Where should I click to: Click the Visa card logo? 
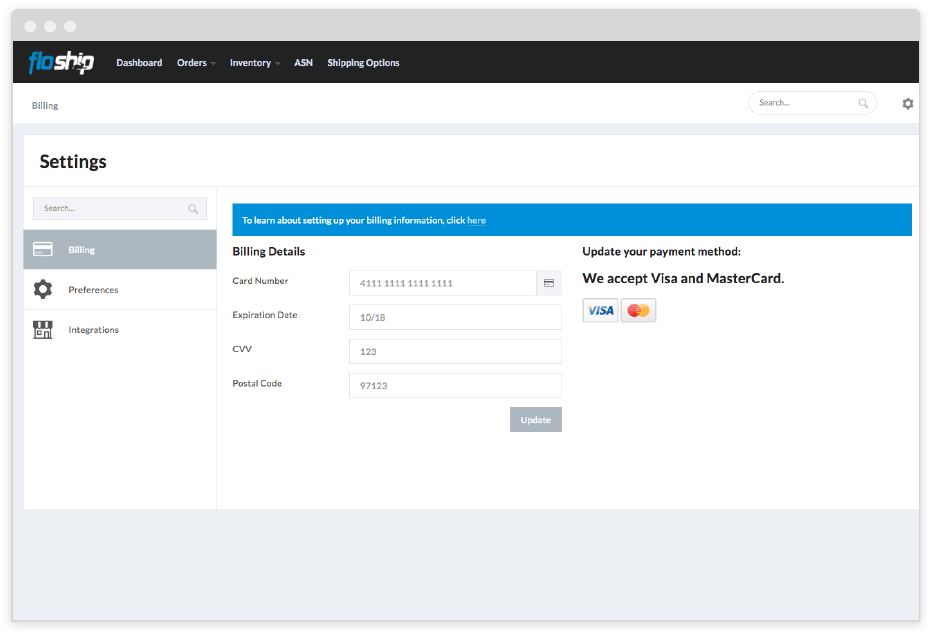coord(600,311)
